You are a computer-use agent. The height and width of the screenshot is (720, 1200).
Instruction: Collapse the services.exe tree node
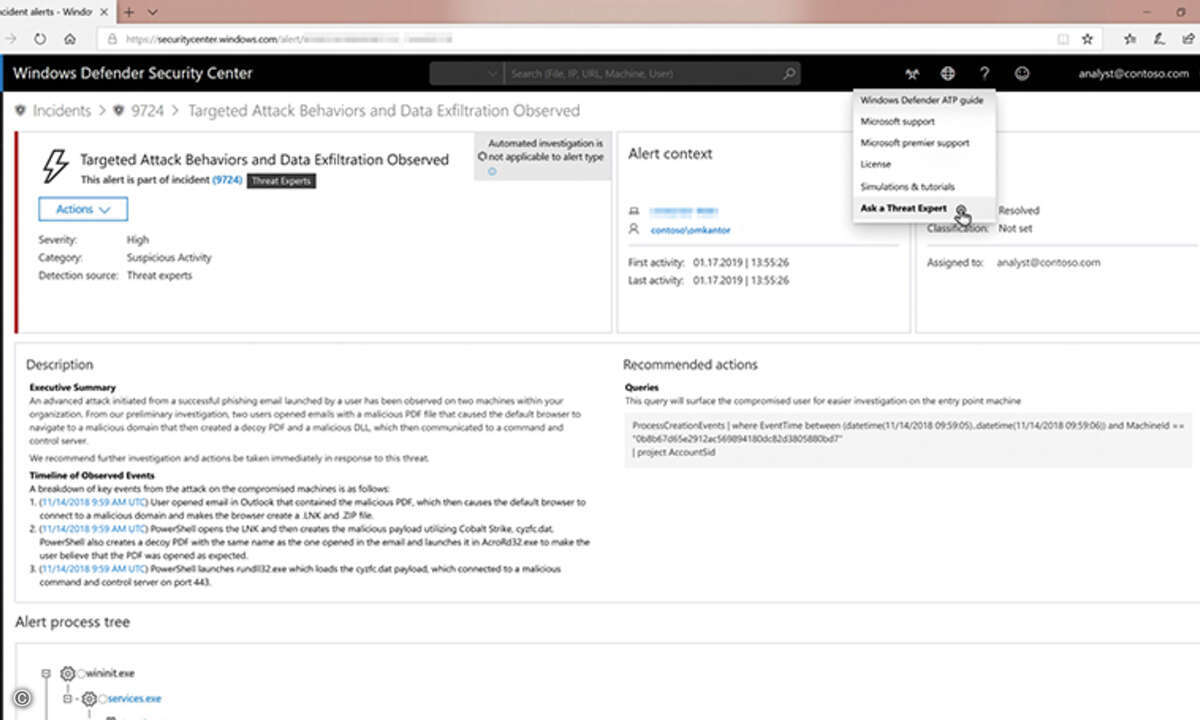[69, 698]
